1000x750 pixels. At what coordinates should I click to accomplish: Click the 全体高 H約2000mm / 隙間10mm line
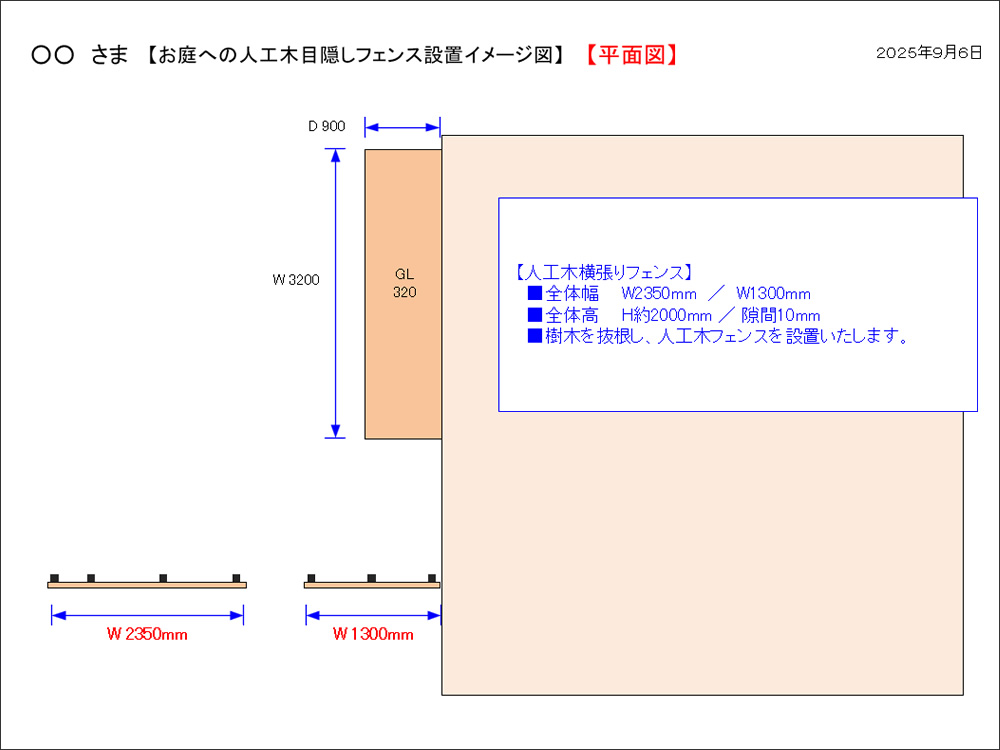coord(673,315)
